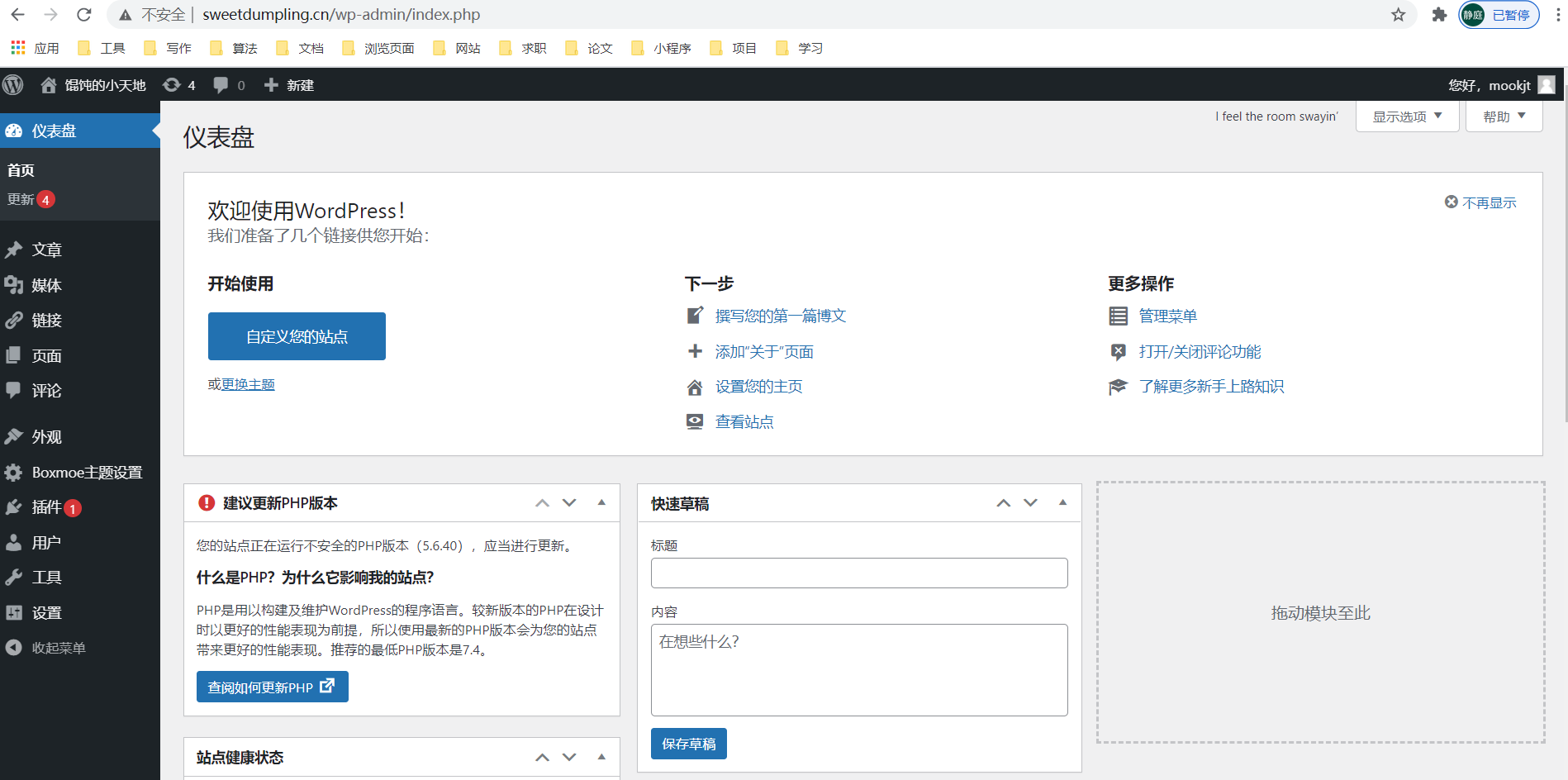Open the 算法 bookmarks folder
This screenshot has height=780, width=1568.
pyautogui.click(x=234, y=48)
